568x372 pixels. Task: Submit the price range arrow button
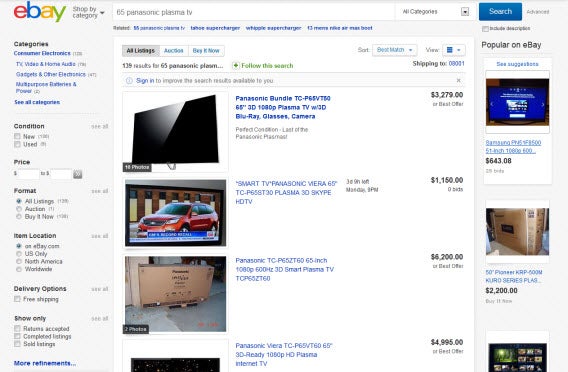click(78, 174)
